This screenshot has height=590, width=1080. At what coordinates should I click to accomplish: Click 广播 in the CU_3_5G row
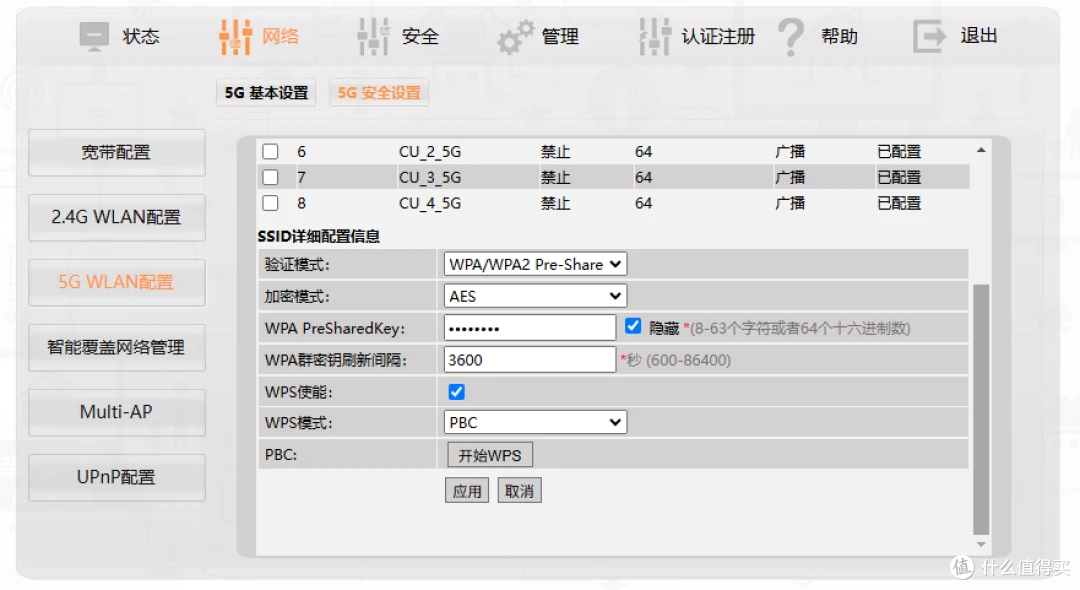[790, 178]
